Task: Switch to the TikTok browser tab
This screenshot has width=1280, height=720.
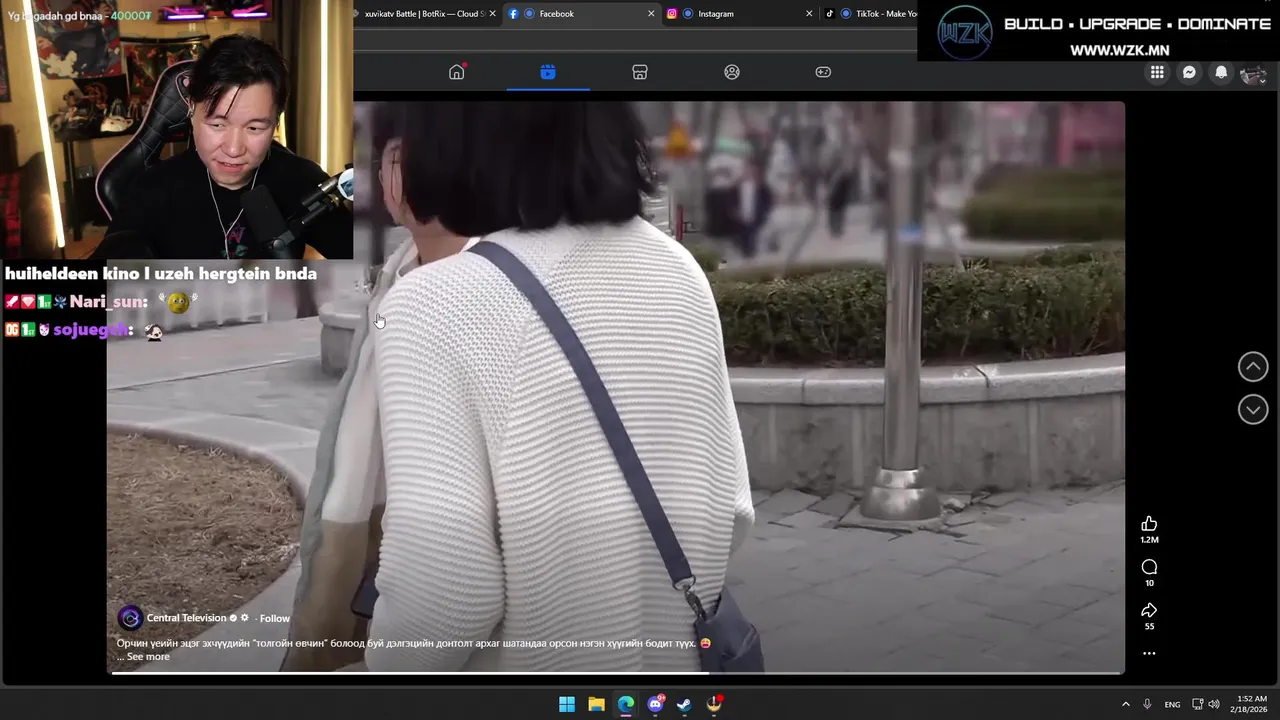Action: click(870, 14)
